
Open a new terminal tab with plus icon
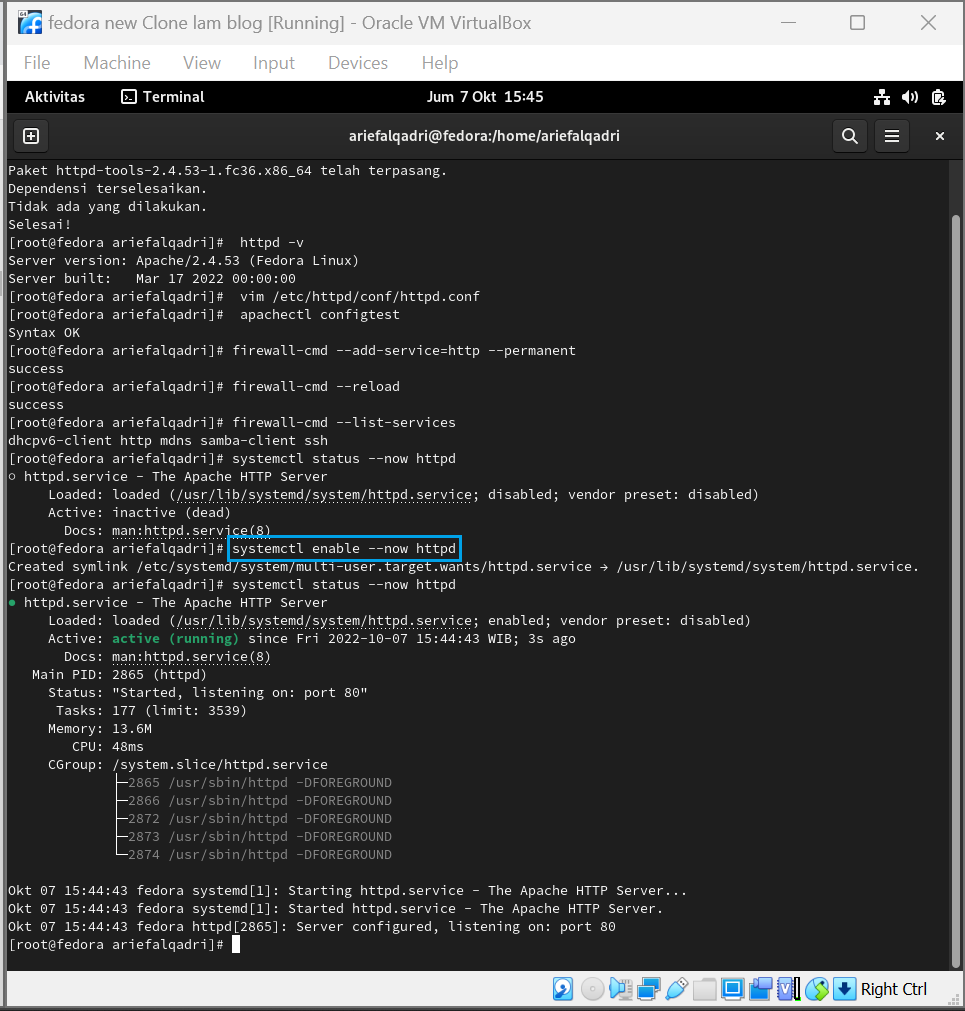pos(31,136)
